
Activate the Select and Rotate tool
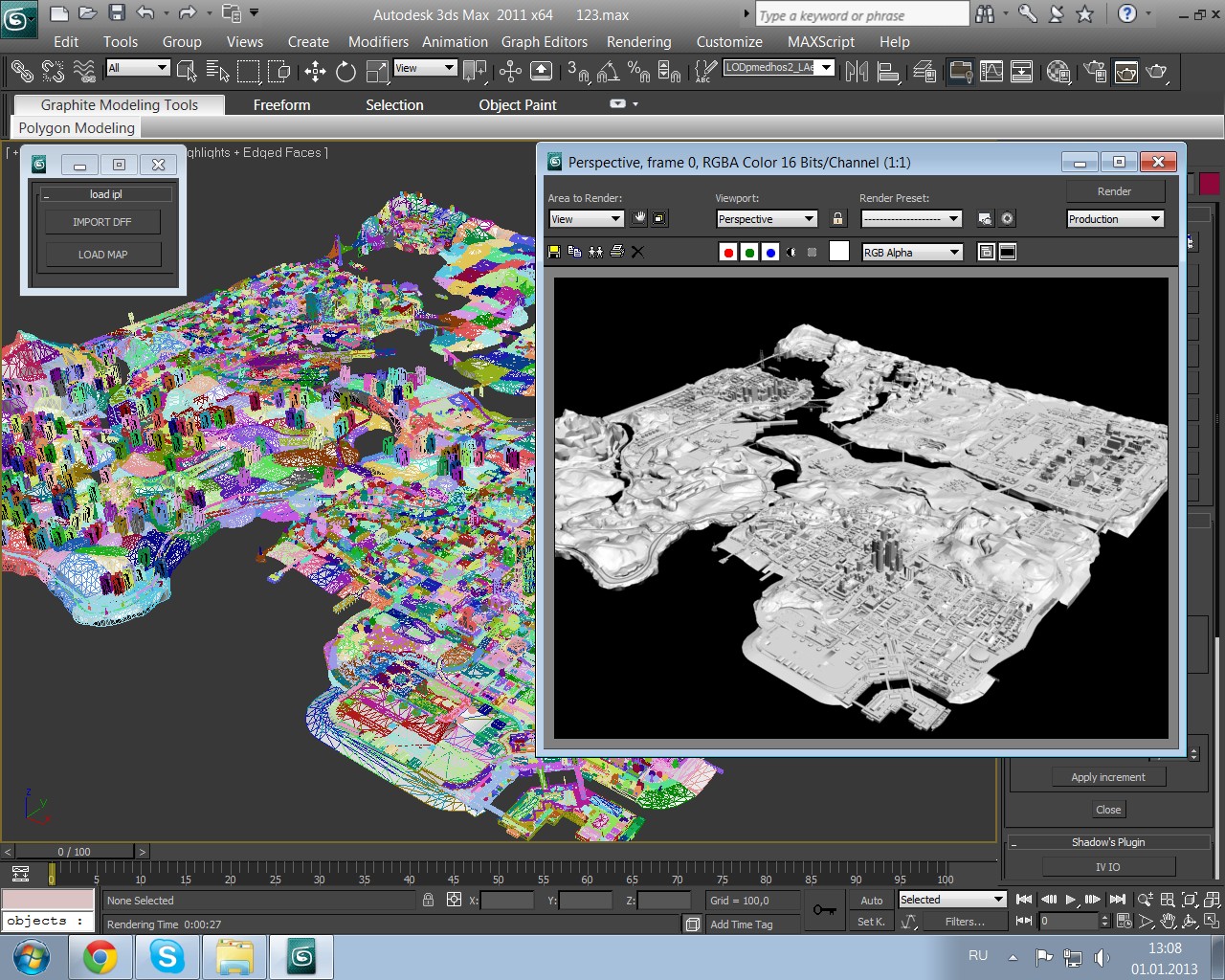coord(345,71)
